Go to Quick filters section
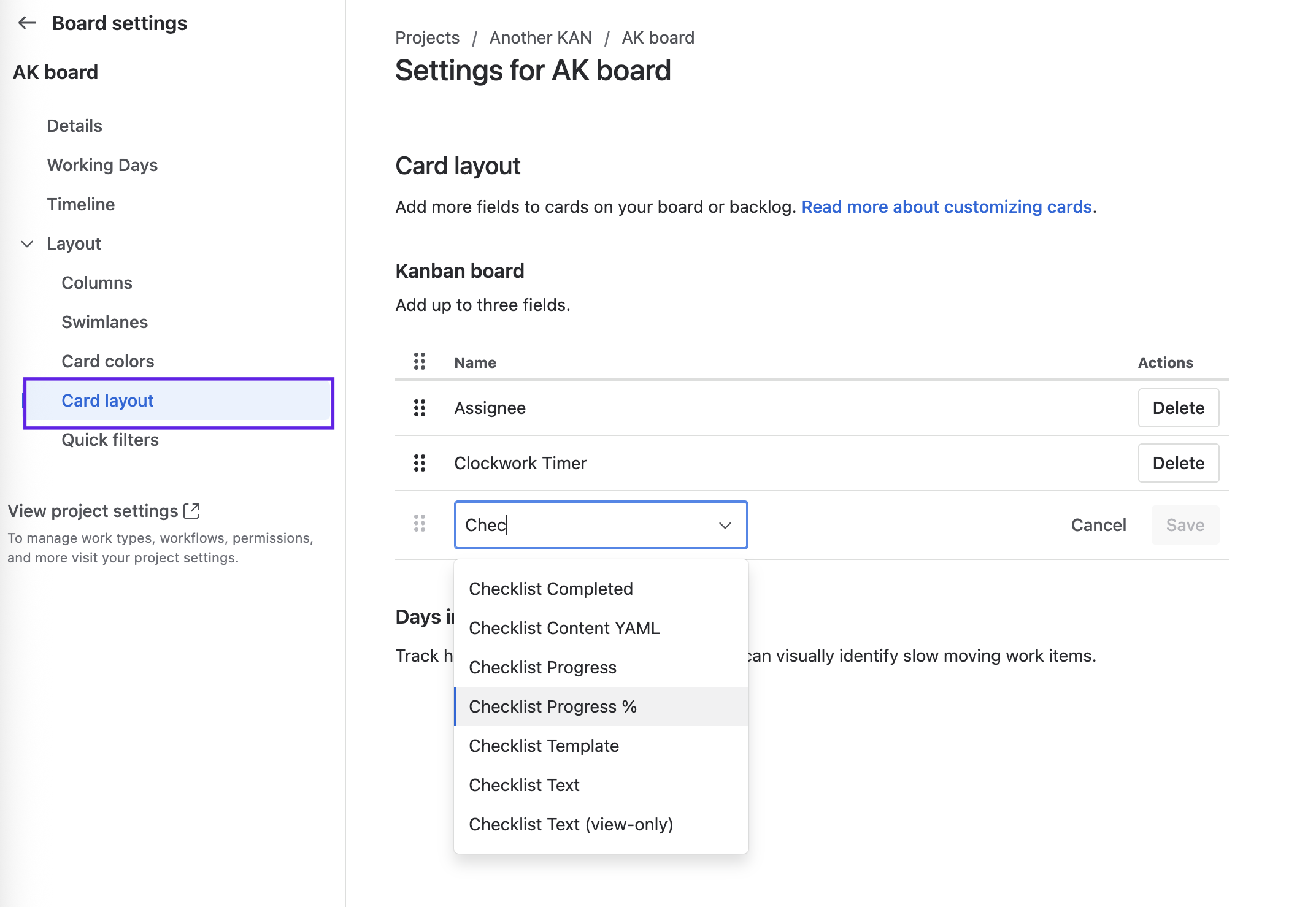This screenshot has height=907, width=1316. coord(110,440)
